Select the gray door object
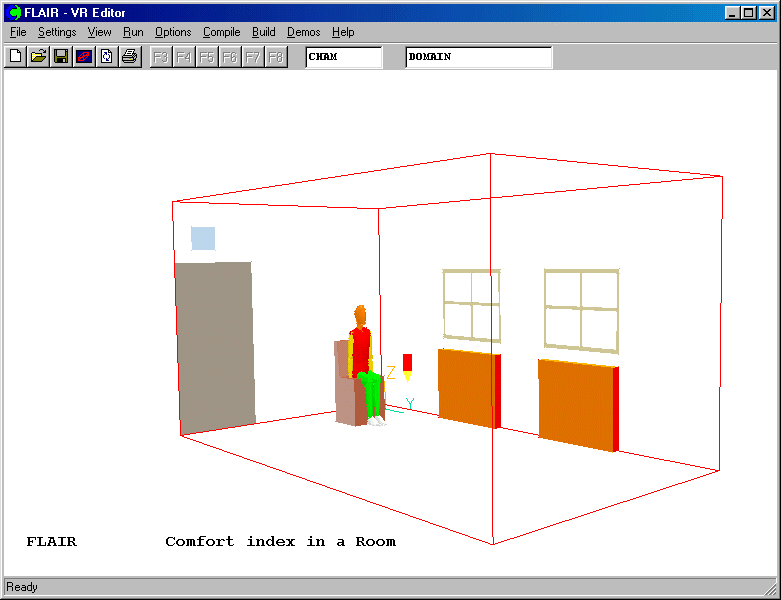781x600 pixels. pyautogui.click(x=215, y=345)
